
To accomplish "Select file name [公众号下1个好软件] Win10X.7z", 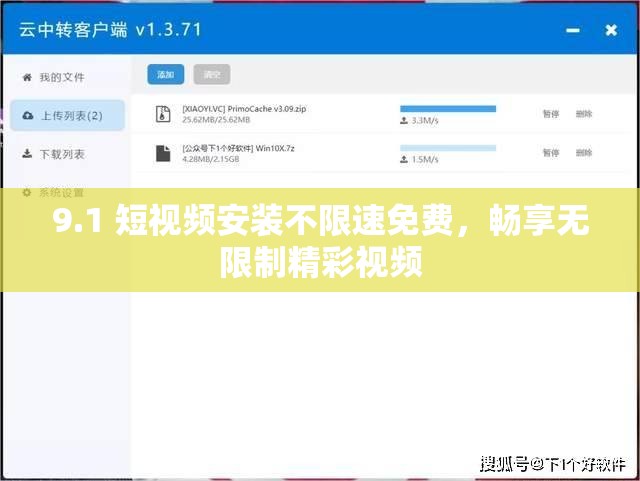I will pos(238,148).
